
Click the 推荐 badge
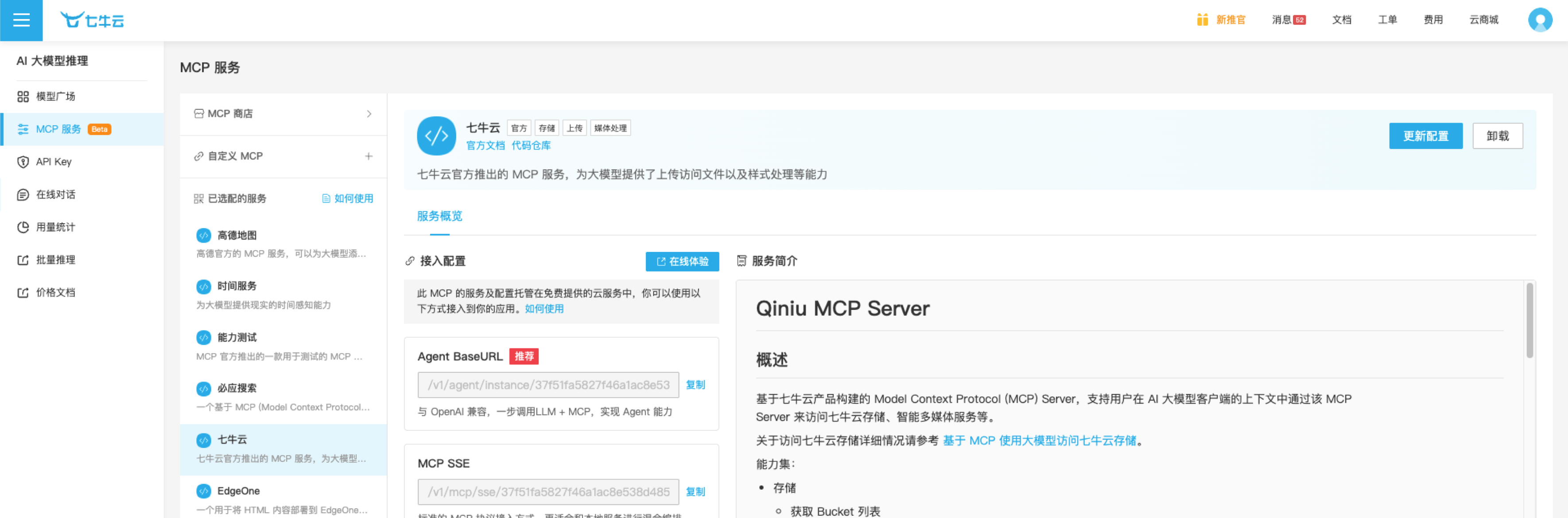tap(524, 356)
